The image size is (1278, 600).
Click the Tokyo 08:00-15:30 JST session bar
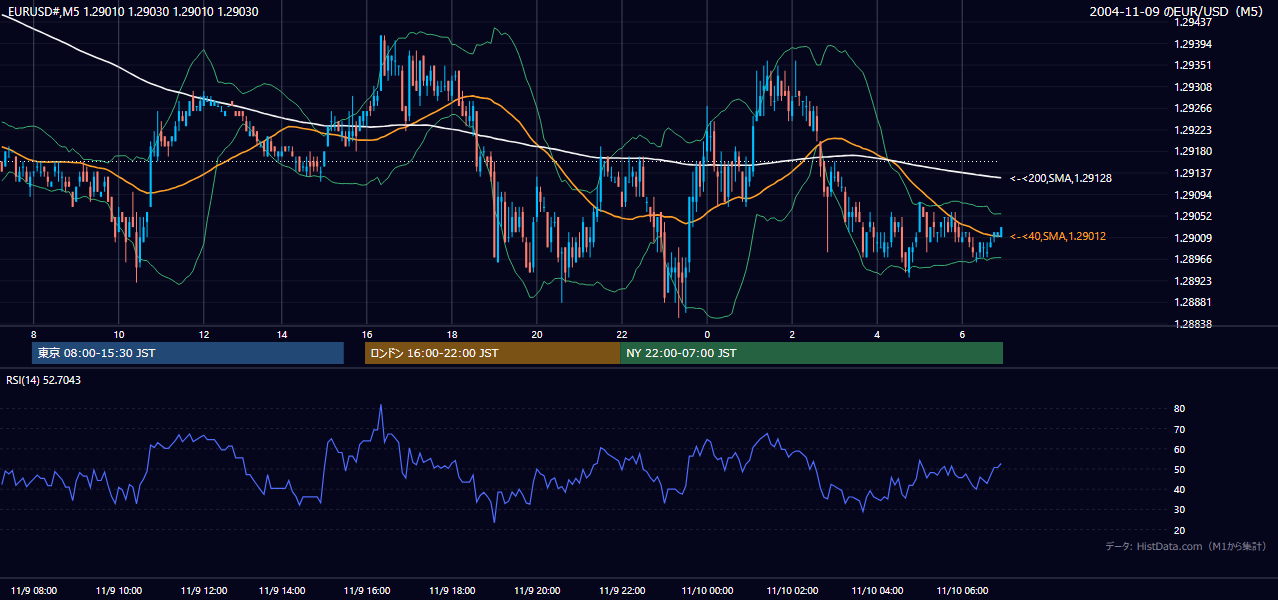[188, 353]
